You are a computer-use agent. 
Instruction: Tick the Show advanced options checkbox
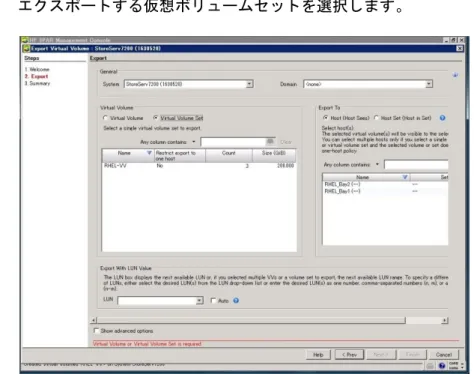coord(96,331)
